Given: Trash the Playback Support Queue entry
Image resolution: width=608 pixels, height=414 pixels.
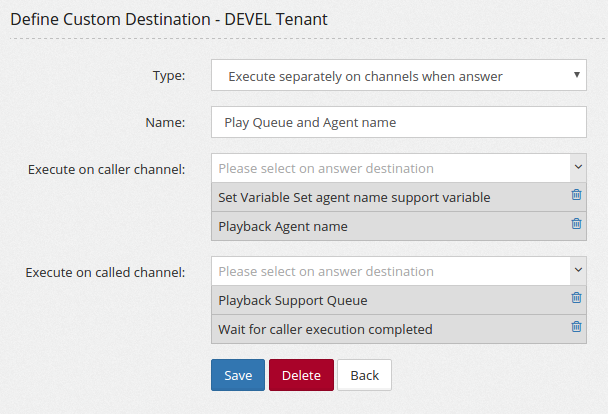Looking at the screenshot, I should coord(576,298).
